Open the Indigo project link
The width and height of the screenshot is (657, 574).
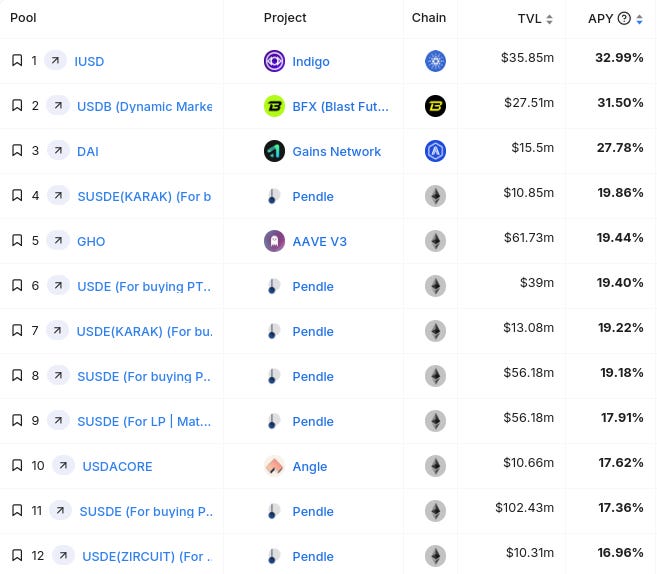(x=311, y=62)
